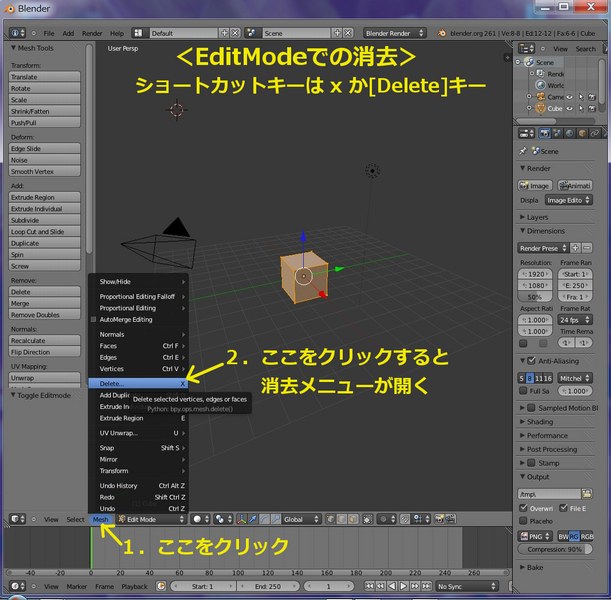Toggle Cube selectability arrow in outliner
The height and width of the screenshot is (600, 611).
[581, 108]
